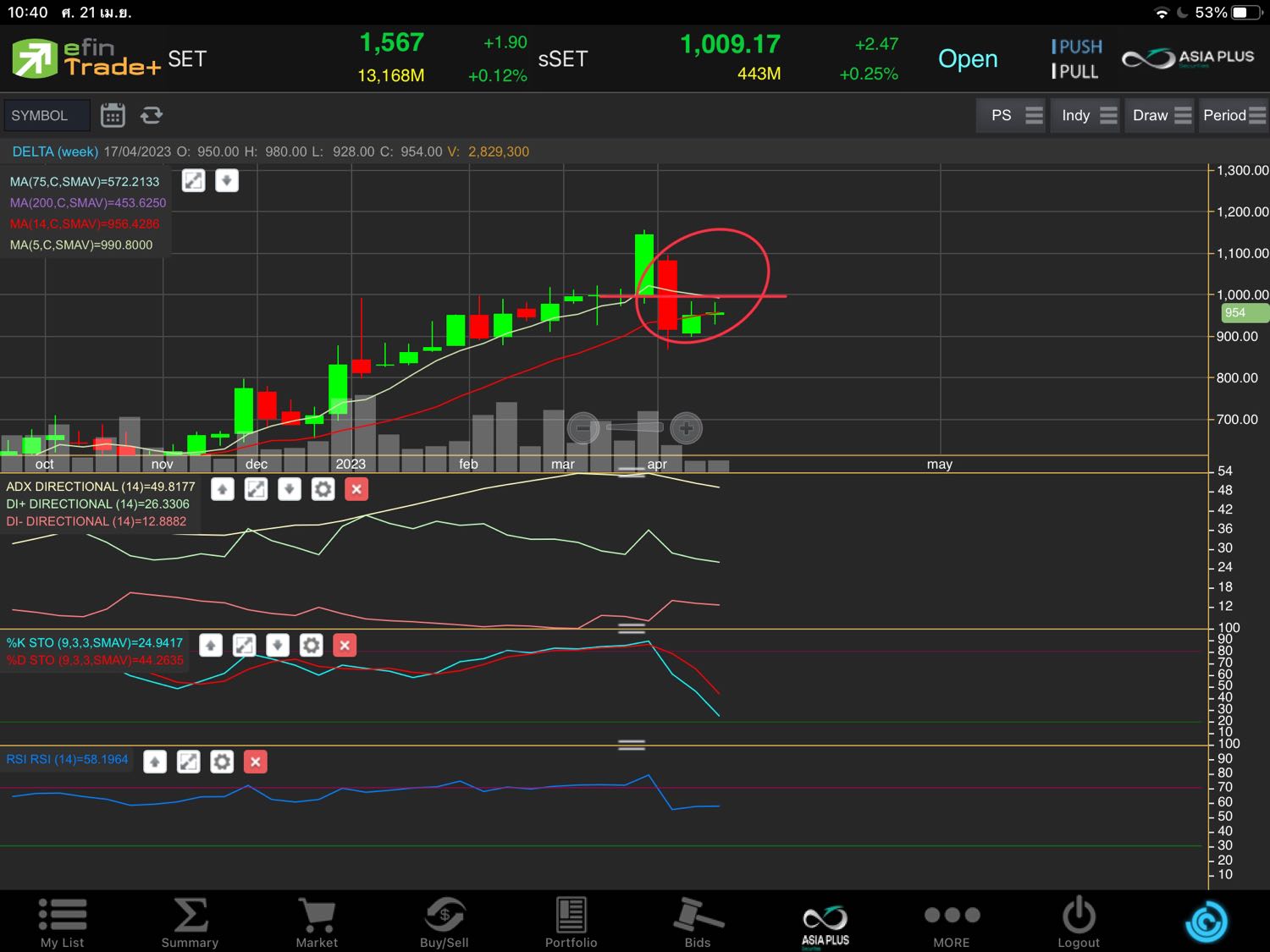Open STO indicator settings gear
Screen dimensions: 1270x952
click(312, 646)
